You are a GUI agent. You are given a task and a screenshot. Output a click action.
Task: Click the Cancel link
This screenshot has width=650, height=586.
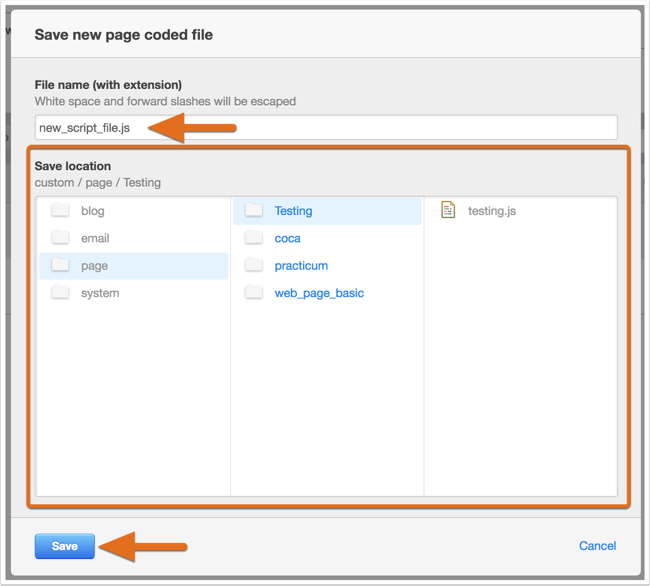click(x=597, y=546)
